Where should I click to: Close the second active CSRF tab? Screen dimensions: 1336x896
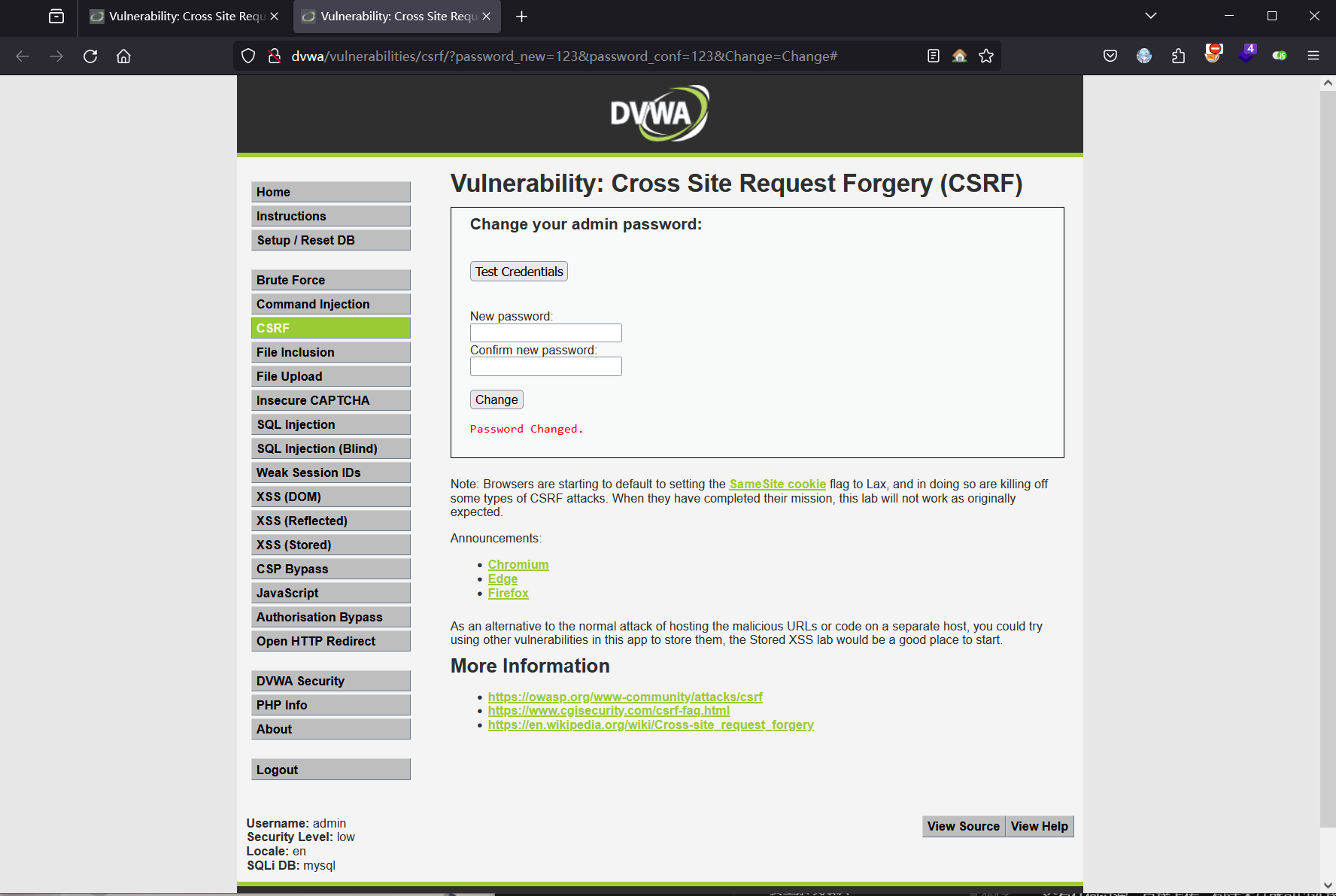point(487,17)
